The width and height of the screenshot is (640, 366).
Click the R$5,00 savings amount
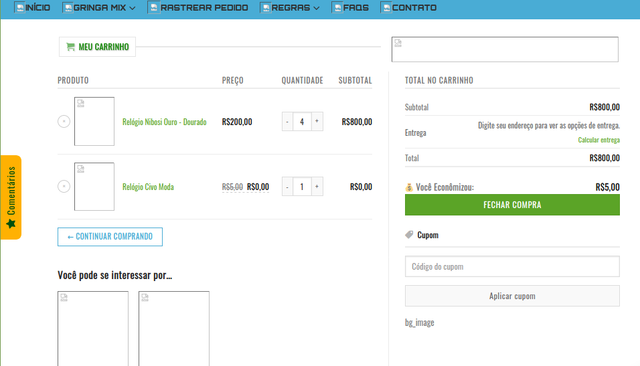(607, 187)
